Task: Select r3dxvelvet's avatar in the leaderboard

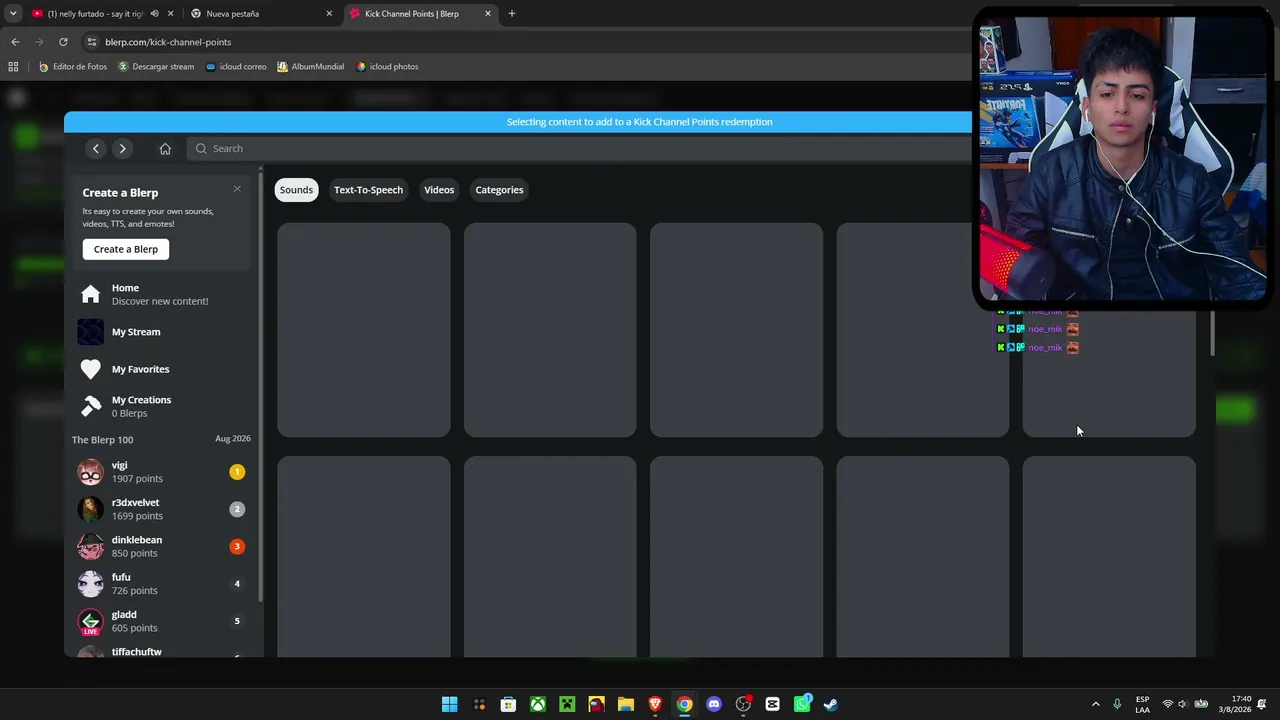Action: tap(91, 509)
